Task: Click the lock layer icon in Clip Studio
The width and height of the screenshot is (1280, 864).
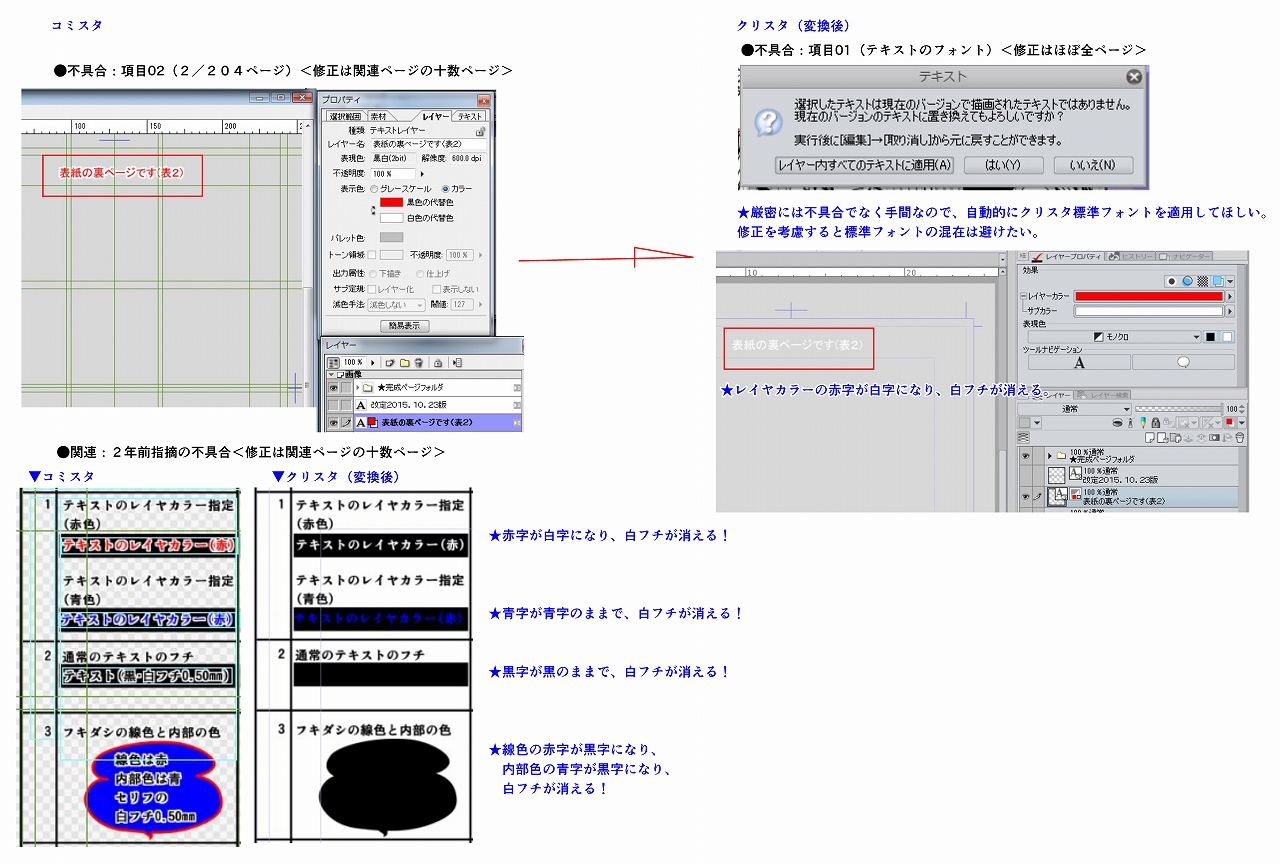Action: pyautogui.click(x=1158, y=423)
